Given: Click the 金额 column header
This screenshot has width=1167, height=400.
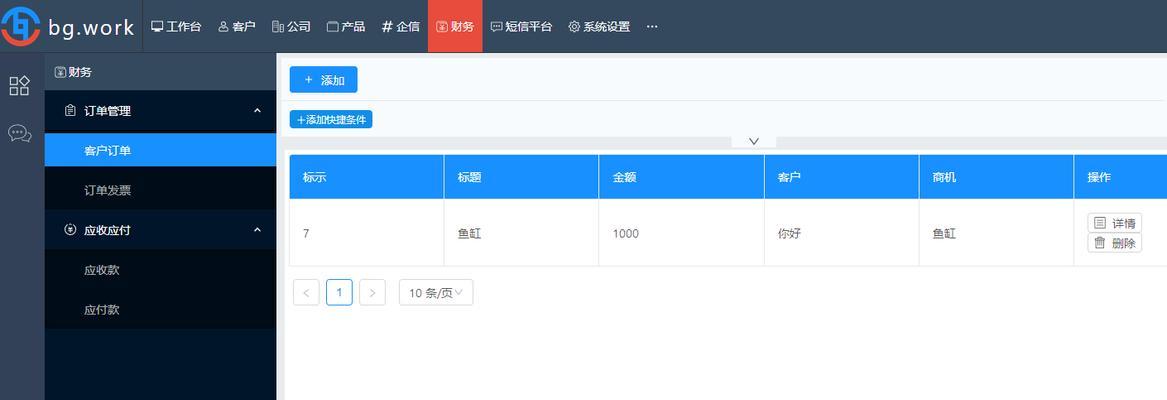Looking at the screenshot, I should tap(681, 177).
